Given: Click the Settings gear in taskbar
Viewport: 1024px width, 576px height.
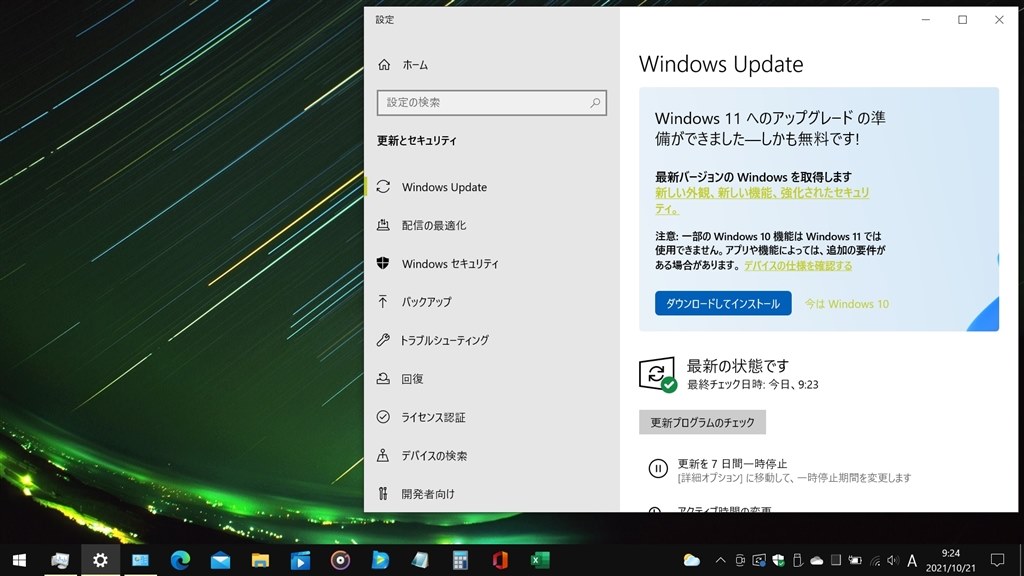Looking at the screenshot, I should [100, 560].
